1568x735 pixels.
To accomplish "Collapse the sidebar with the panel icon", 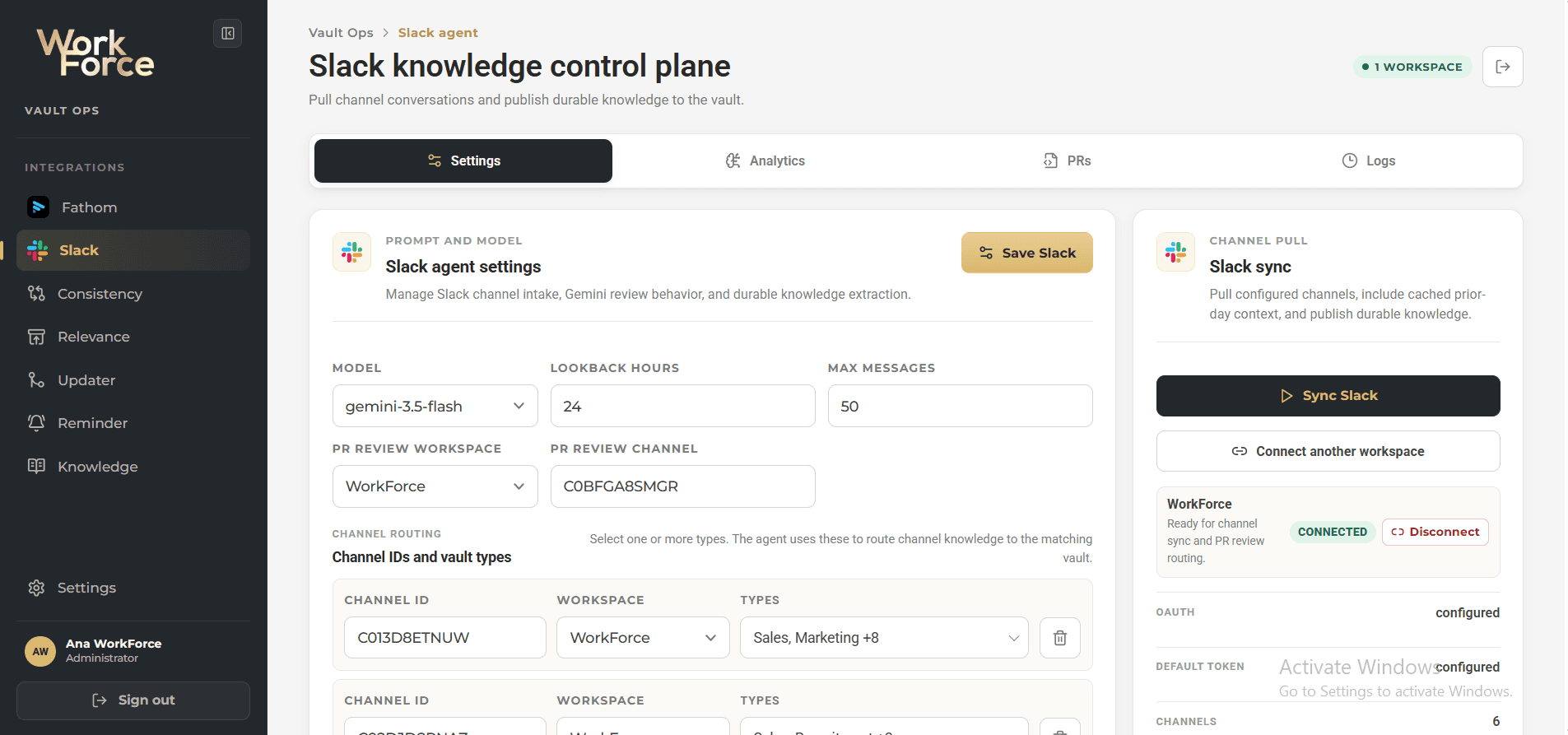I will [228, 34].
